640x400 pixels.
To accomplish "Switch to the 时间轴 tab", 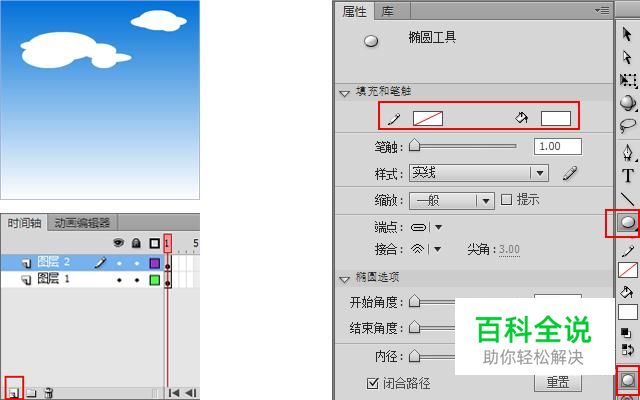I will (x=24, y=223).
